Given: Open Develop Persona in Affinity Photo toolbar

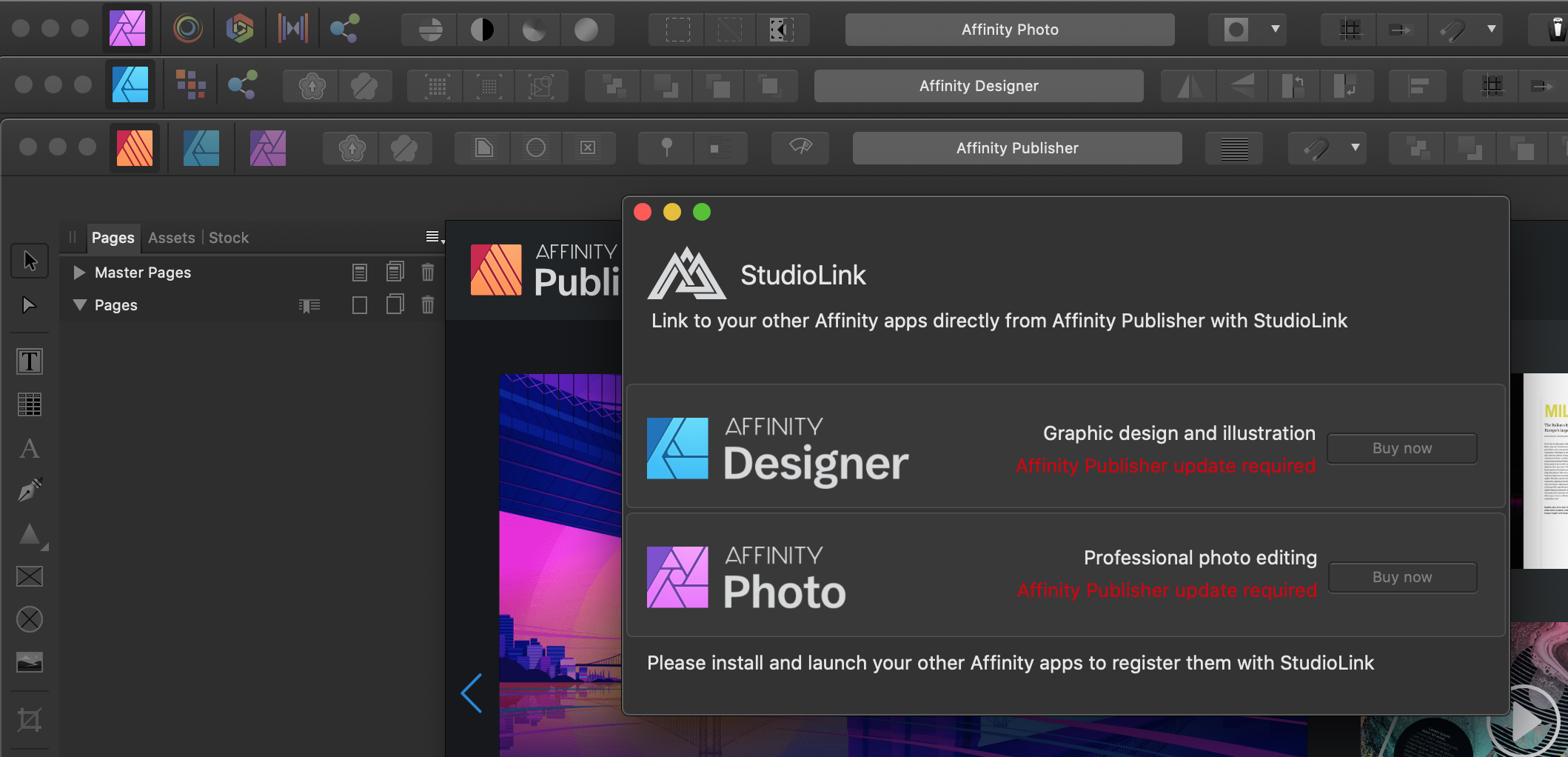Looking at the screenshot, I should pos(240,29).
